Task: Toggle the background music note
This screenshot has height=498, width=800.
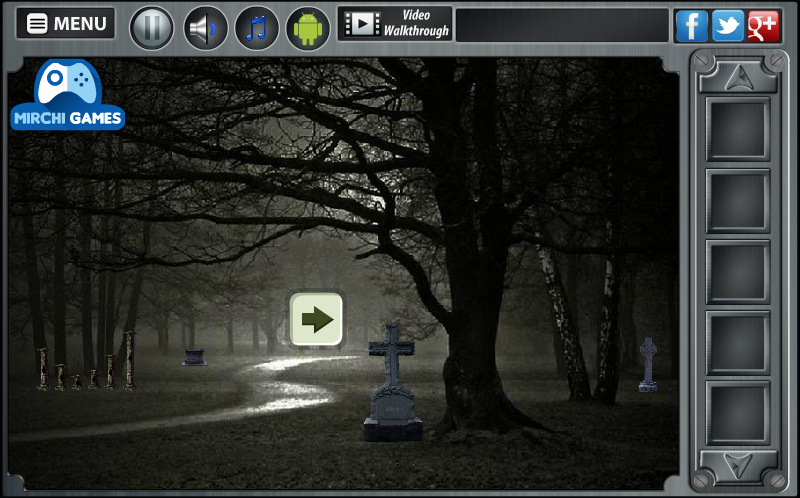Action: 257,27
